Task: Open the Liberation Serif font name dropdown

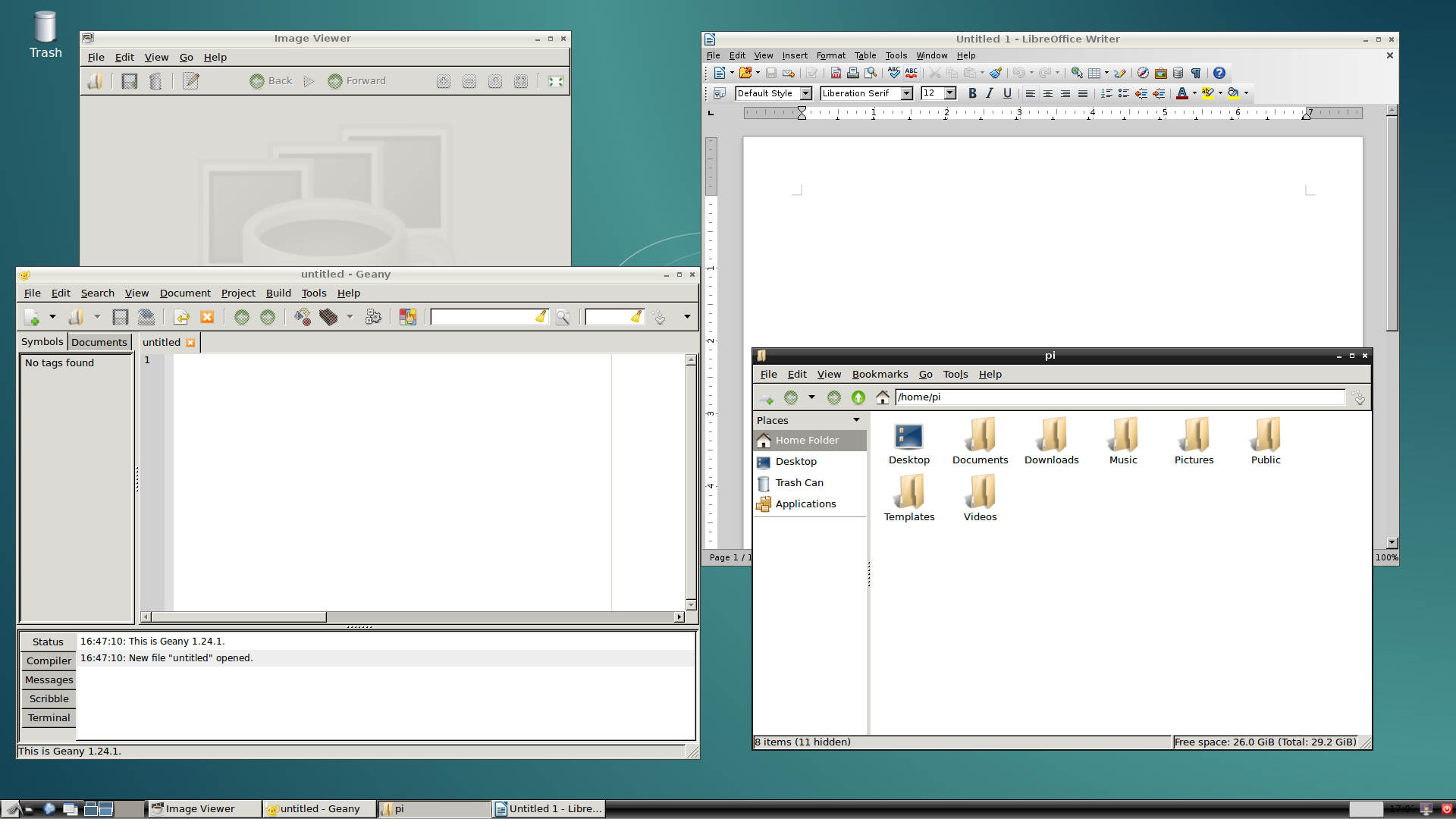Action: (906, 93)
